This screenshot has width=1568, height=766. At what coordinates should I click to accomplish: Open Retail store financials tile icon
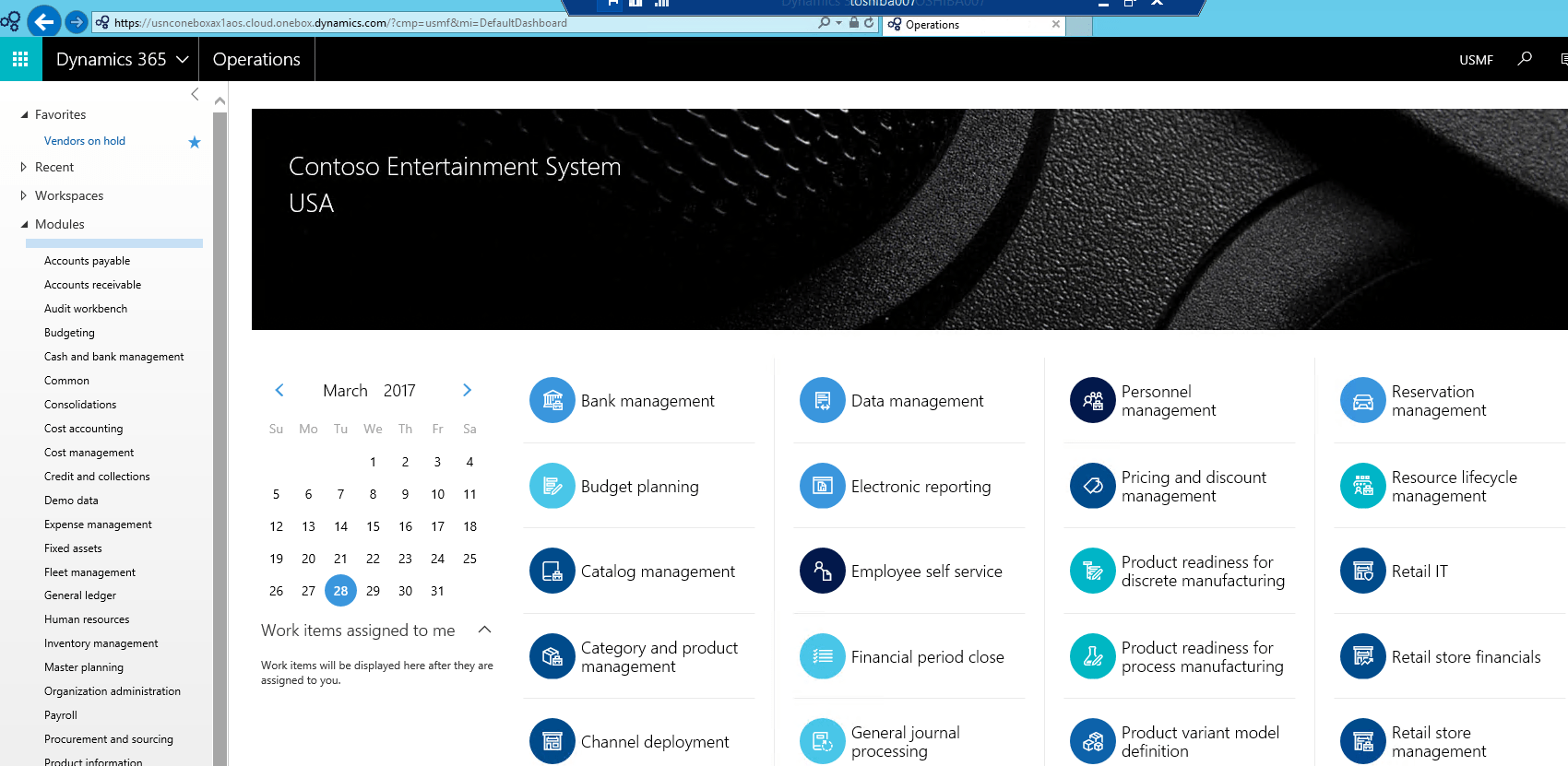(1363, 656)
